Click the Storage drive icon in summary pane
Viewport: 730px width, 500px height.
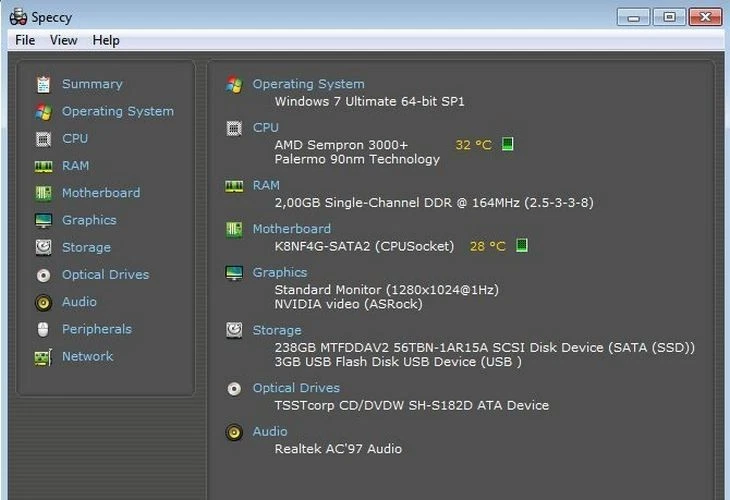click(x=234, y=331)
